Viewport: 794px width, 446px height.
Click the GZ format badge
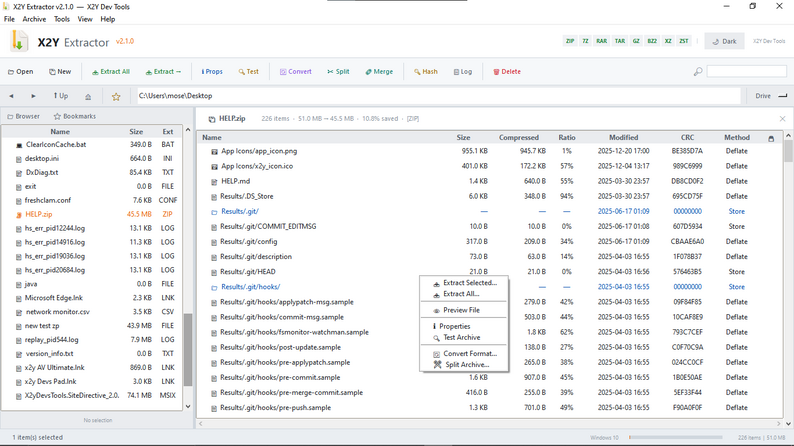tap(636, 41)
